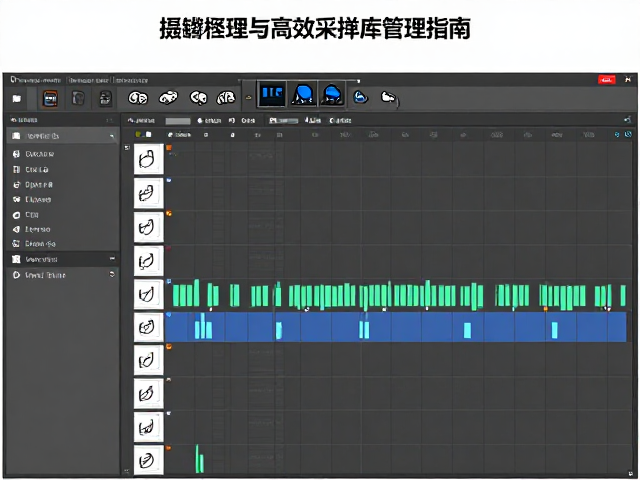Select the small green clip in the bottom track
Image resolution: width=640 pixels, height=480 pixels.
(199, 459)
